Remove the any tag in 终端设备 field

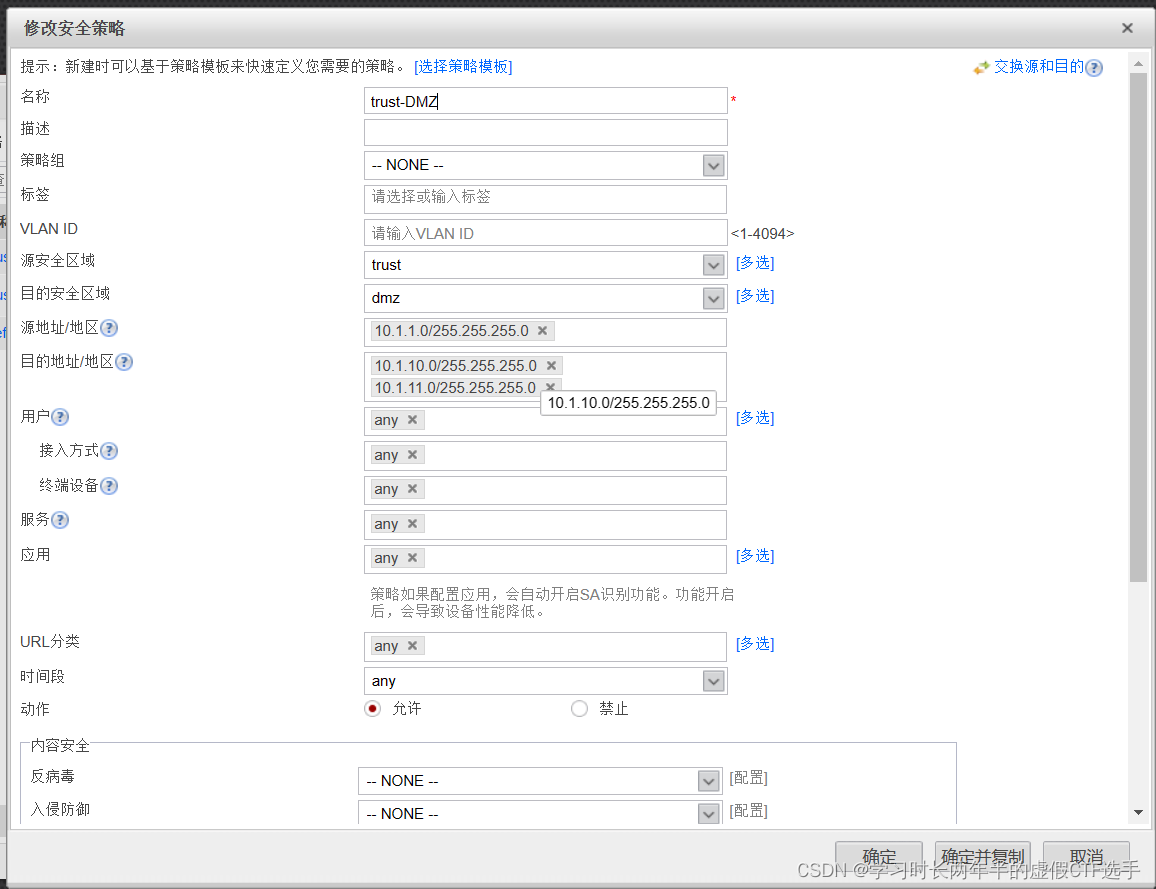click(412, 489)
